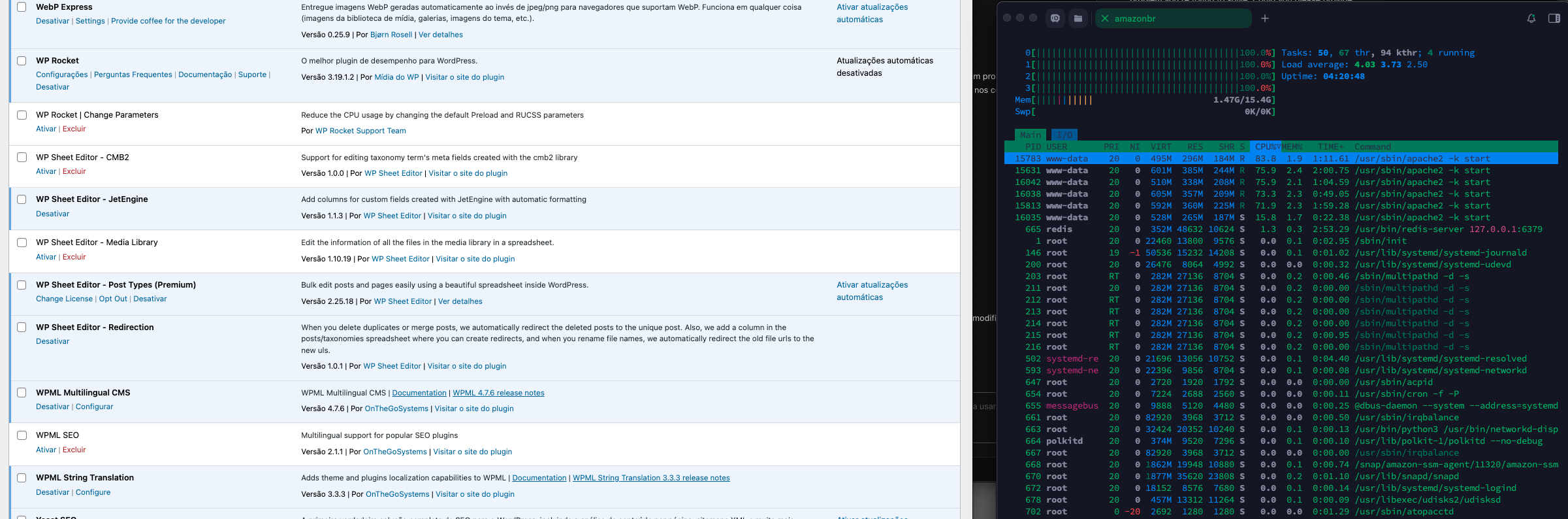Open WPML String Translation 3.3.3 release notes
The image size is (1568, 519).
[x=651, y=478]
